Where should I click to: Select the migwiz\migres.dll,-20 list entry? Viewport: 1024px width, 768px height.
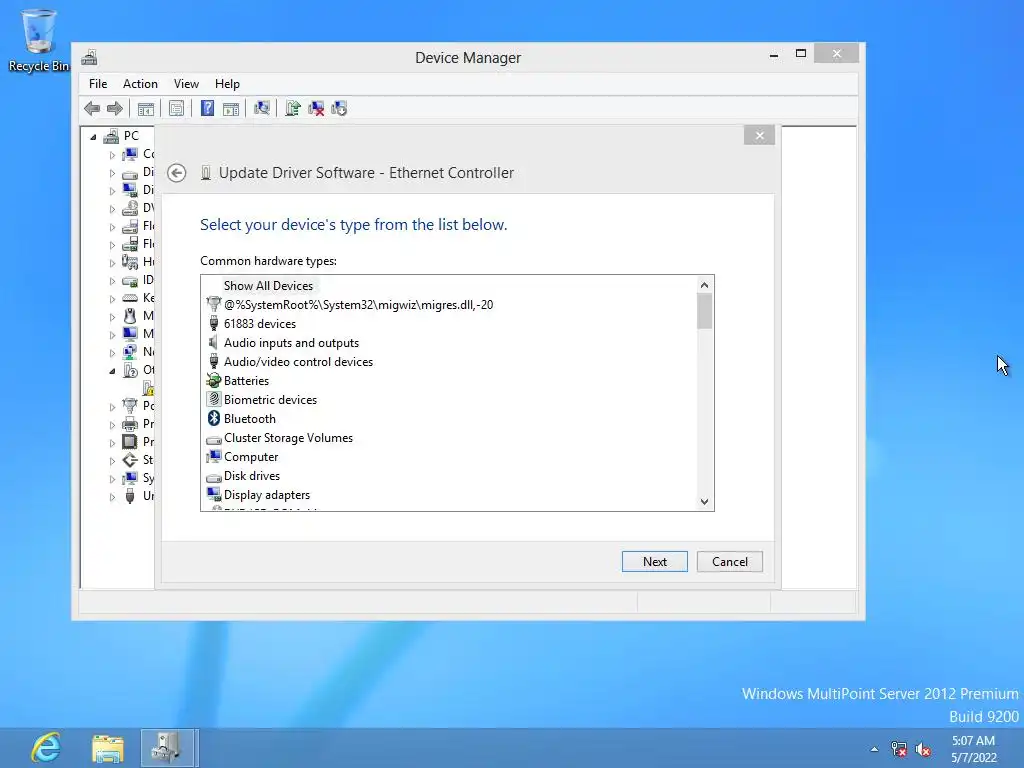359,304
